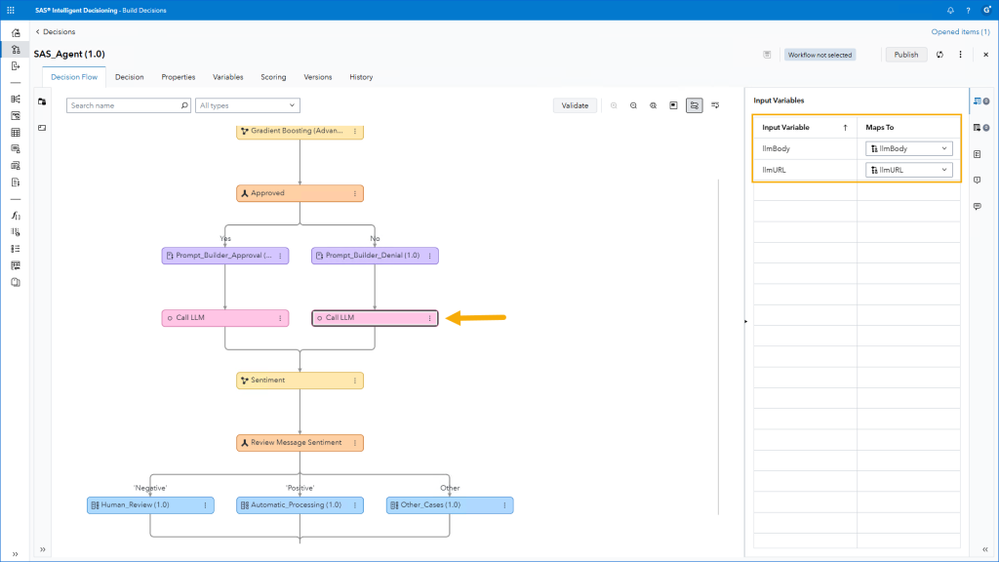The width and height of the screenshot is (999, 562).
Task: Open Maps To dropdown for llmURL
Action: coord(909,170)
